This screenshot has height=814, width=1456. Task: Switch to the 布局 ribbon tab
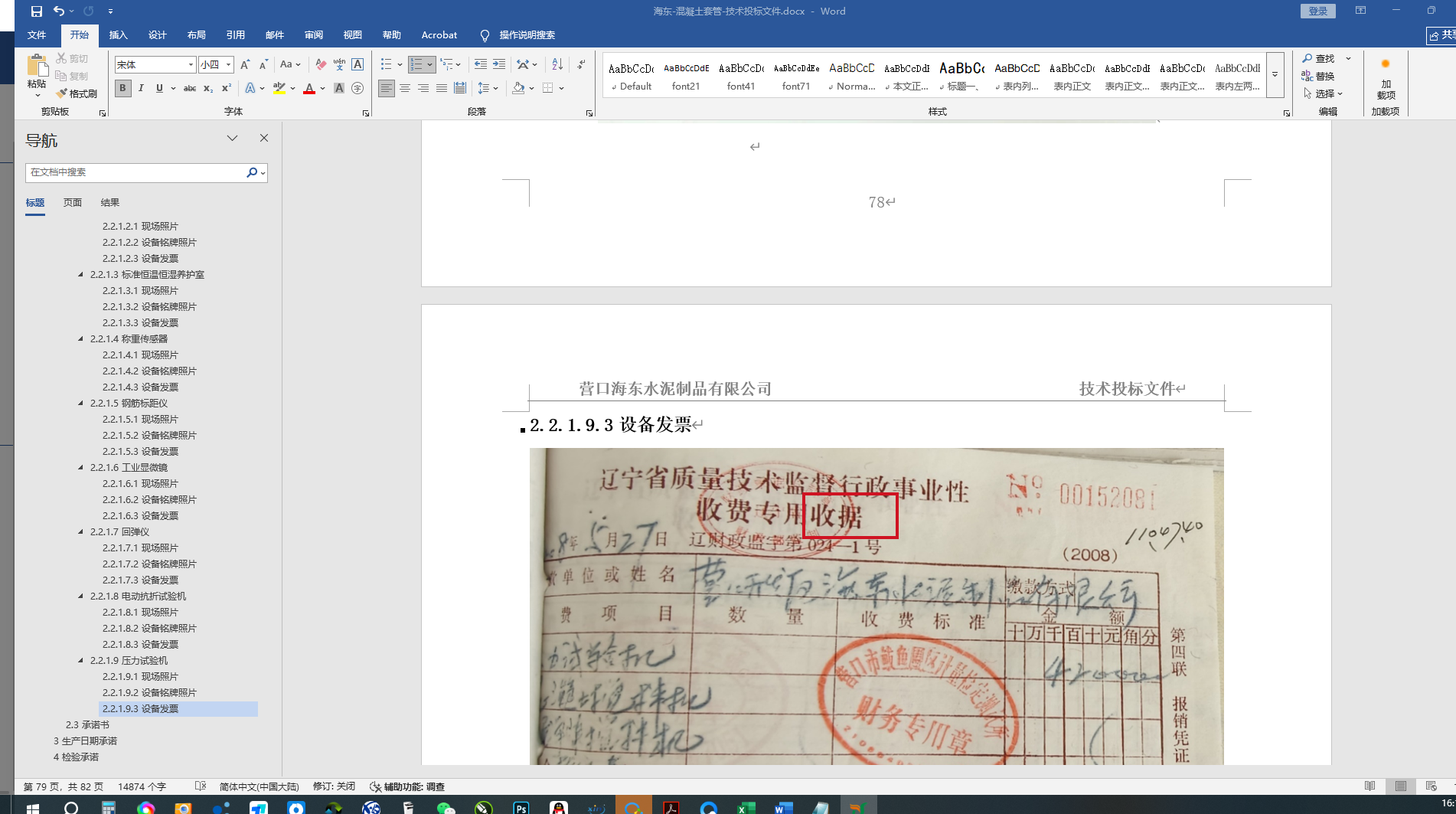pos(196,35)
